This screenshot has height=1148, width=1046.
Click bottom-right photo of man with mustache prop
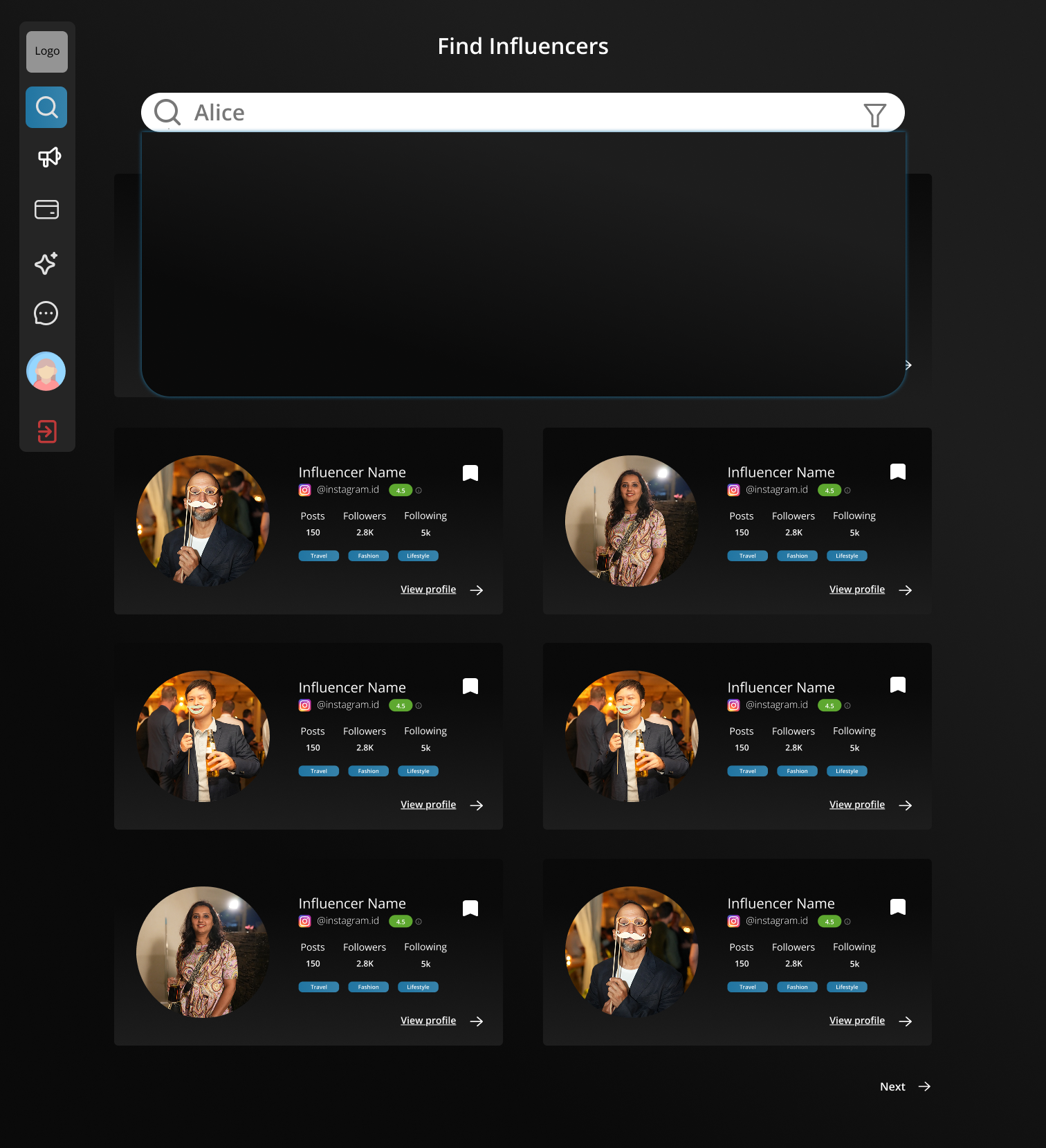[632, 952]
